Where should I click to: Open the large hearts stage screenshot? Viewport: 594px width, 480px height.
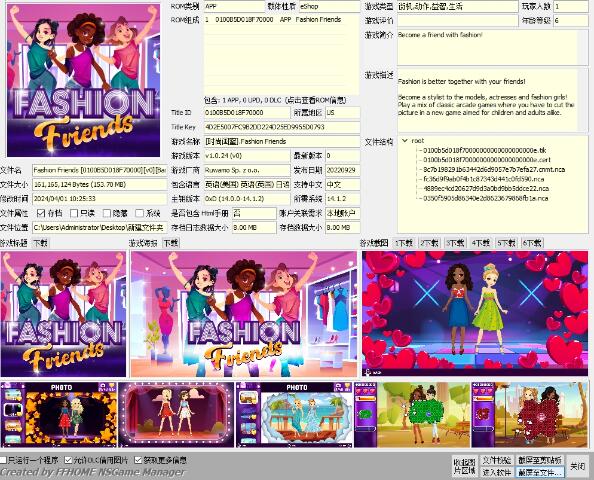tap(475, 314)
